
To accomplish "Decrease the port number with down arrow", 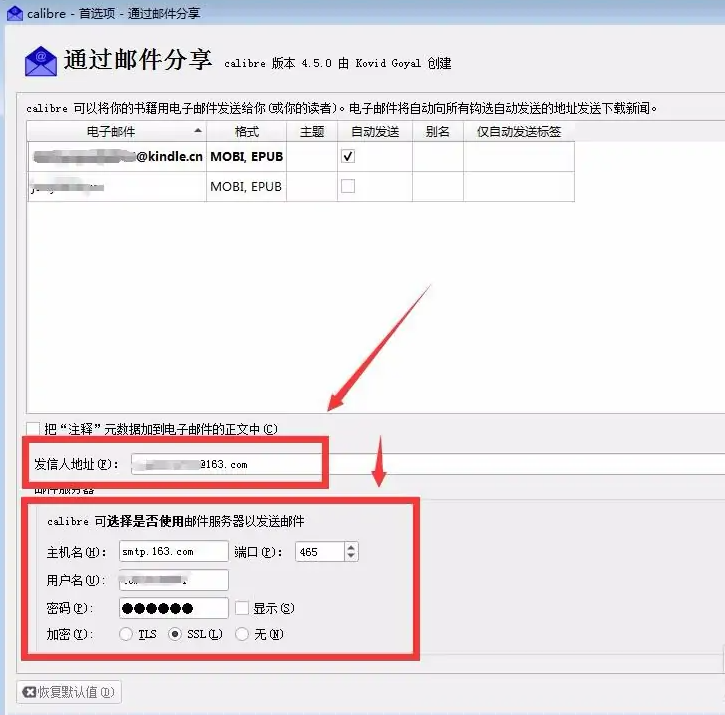I will (351, 556).
